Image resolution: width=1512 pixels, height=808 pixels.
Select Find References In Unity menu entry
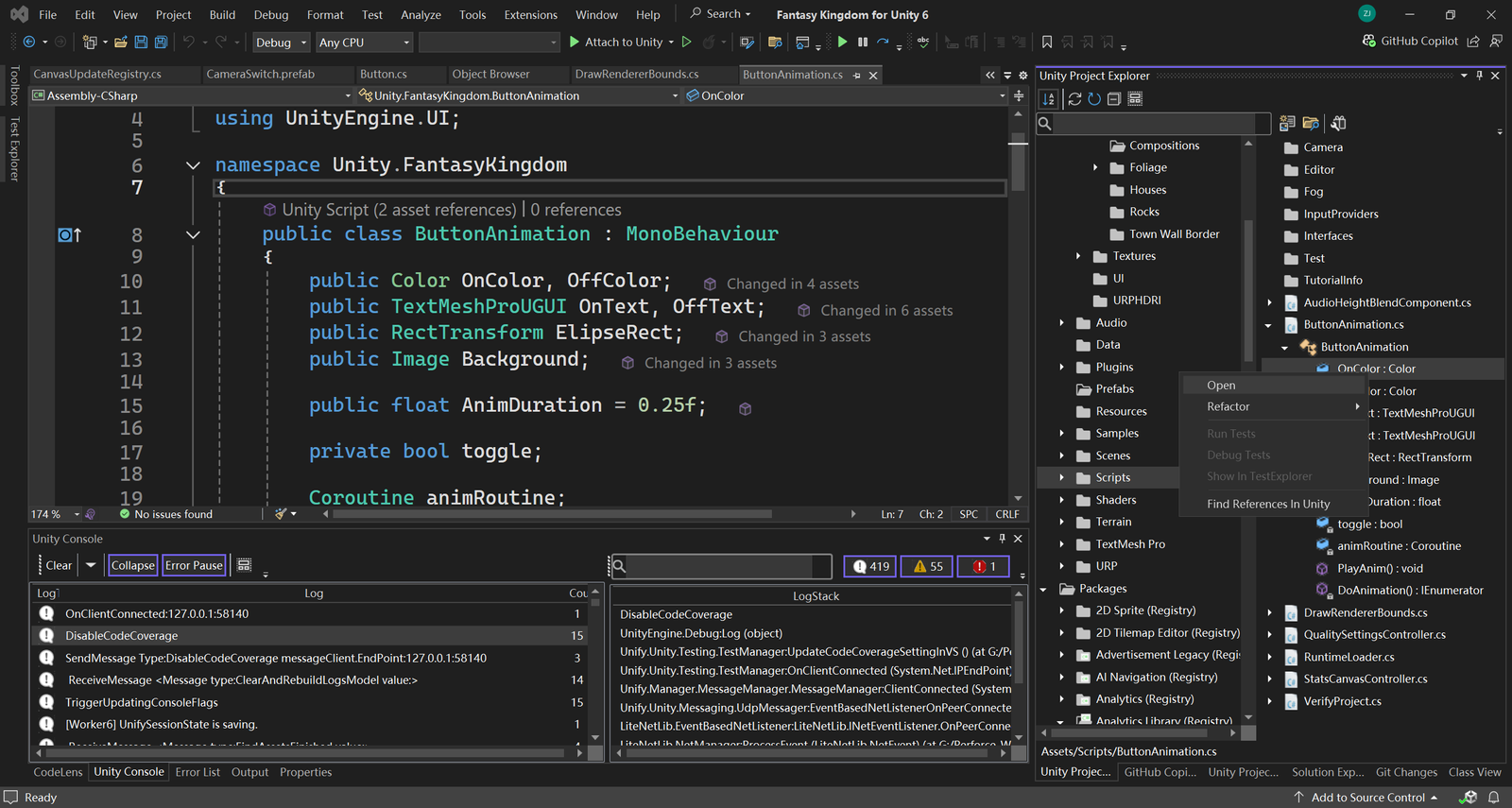(x=1267, y=504)
